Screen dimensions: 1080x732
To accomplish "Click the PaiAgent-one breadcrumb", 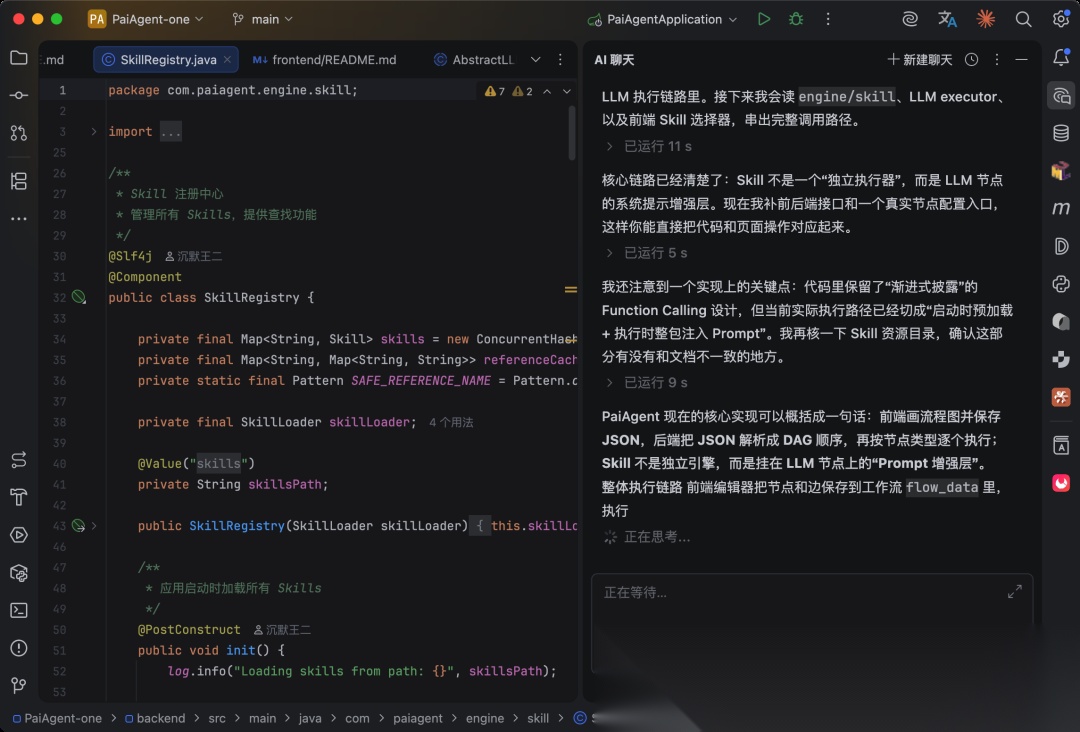I will tap(57, 718).
